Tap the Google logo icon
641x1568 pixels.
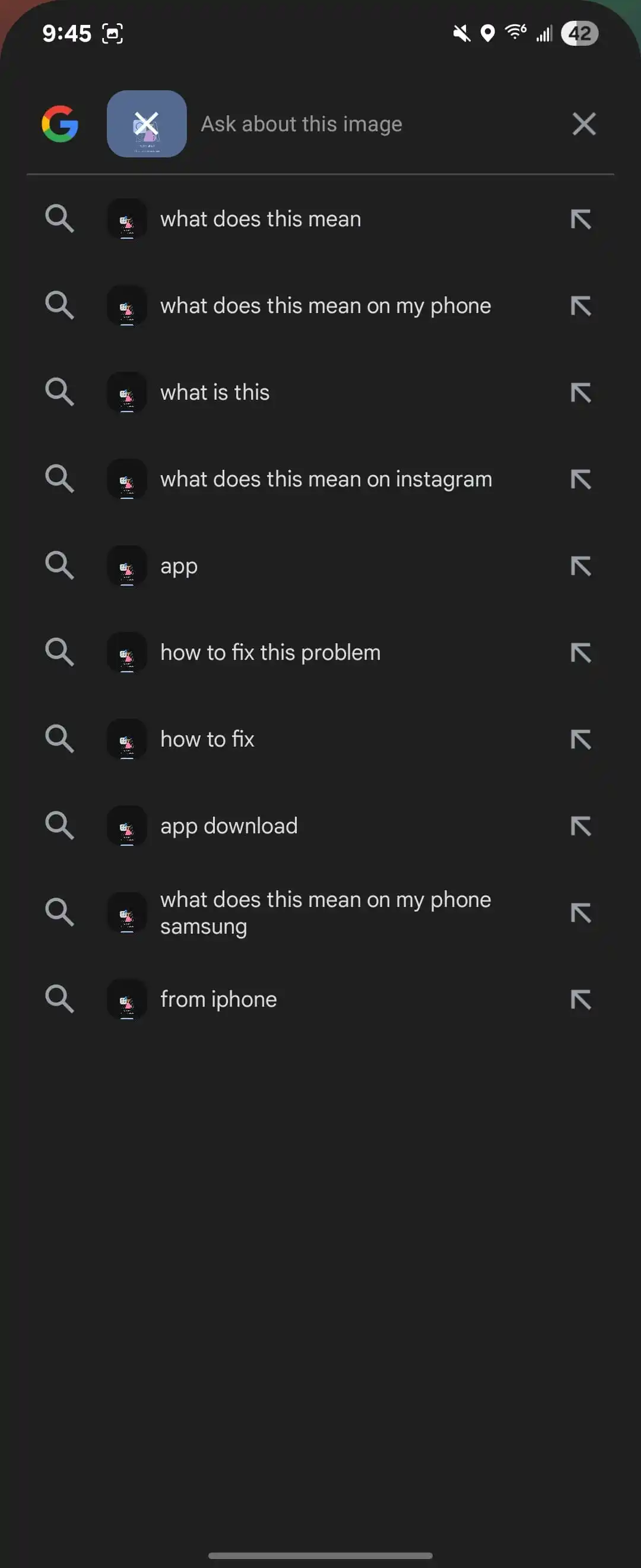pyautogui.click(x=59, y=124)
